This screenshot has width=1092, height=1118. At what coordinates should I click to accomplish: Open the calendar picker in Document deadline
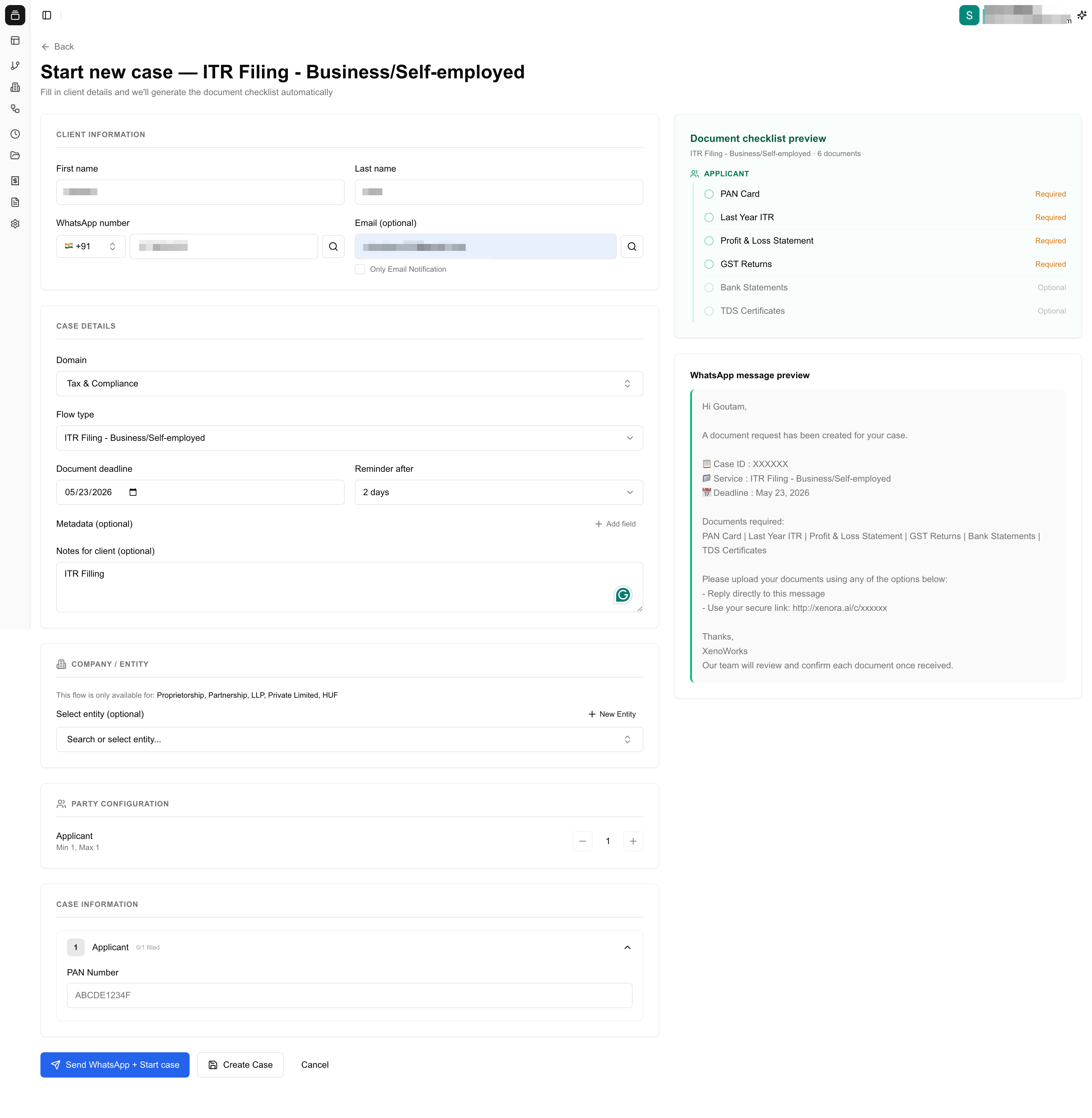coord(133,492)
